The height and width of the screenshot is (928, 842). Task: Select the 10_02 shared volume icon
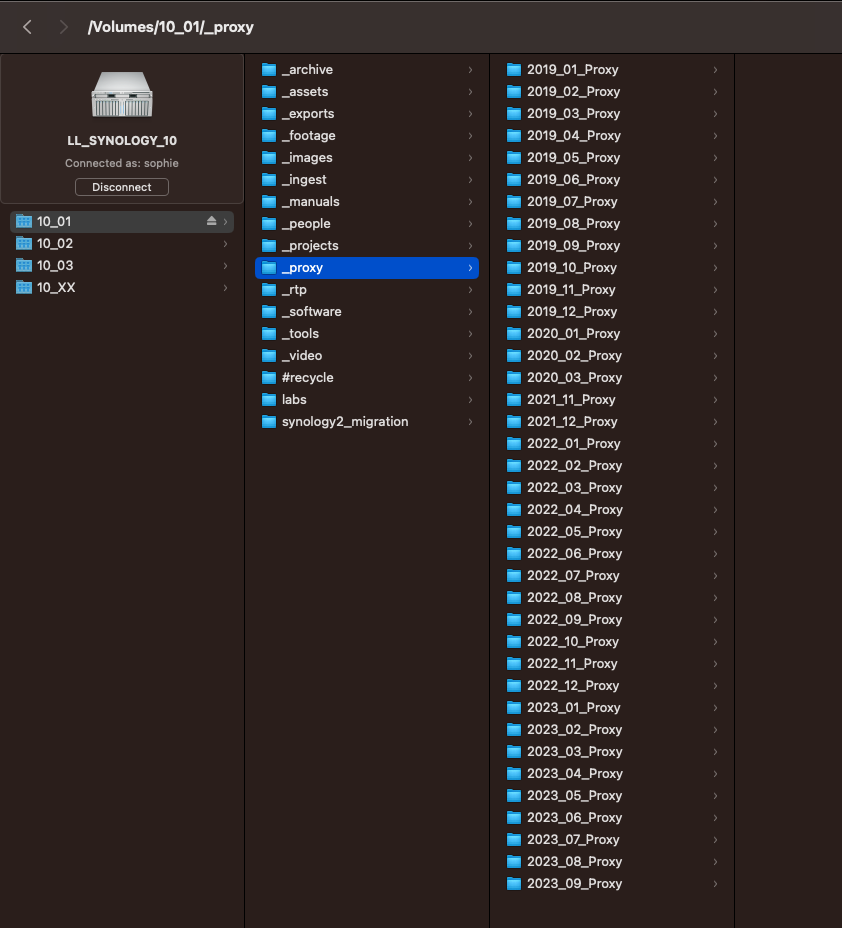tap(24, 243)
